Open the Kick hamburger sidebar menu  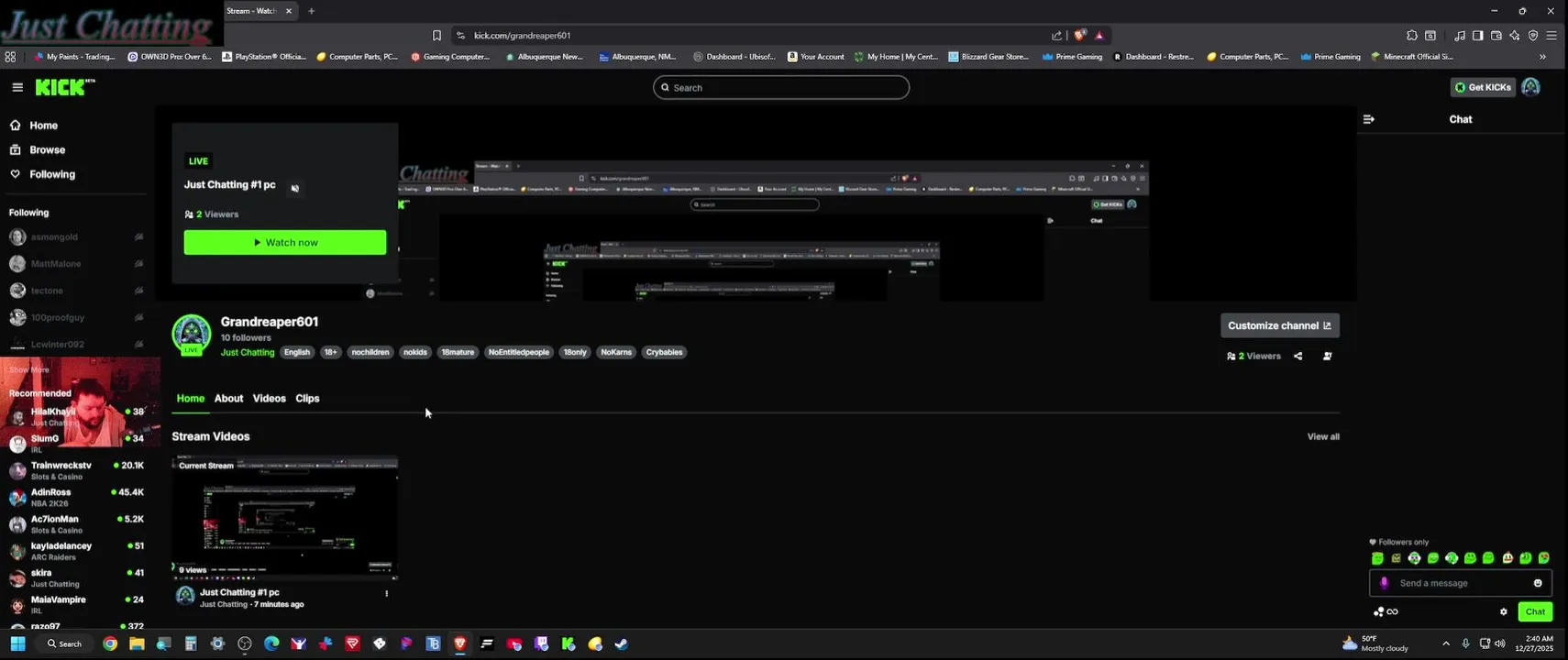pos(17,87)
